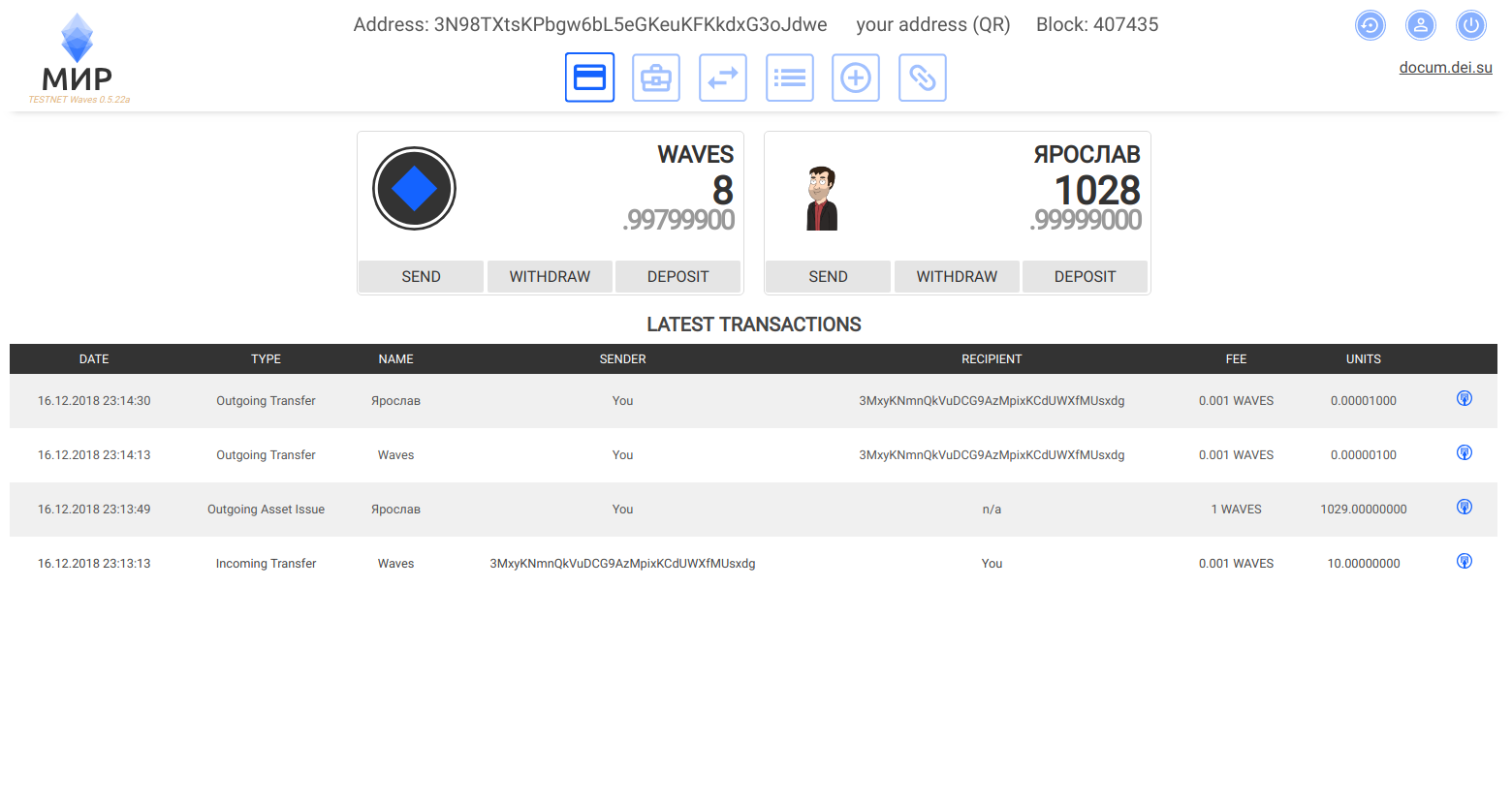This screenshot has width=1512, height=804.
Task: Click WITHDRAW under WAVES balance
Action: (x=550, y=276)
